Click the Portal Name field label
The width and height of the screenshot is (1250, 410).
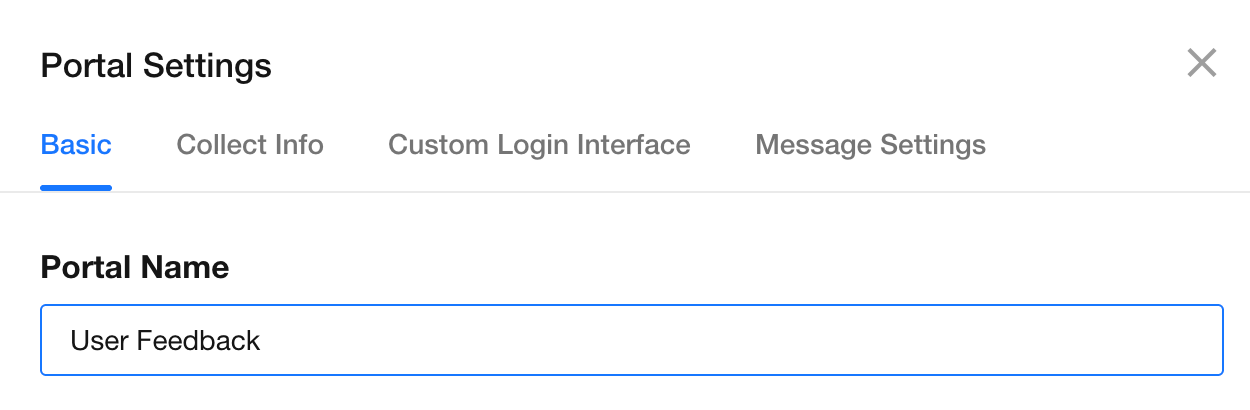(135, 267)
